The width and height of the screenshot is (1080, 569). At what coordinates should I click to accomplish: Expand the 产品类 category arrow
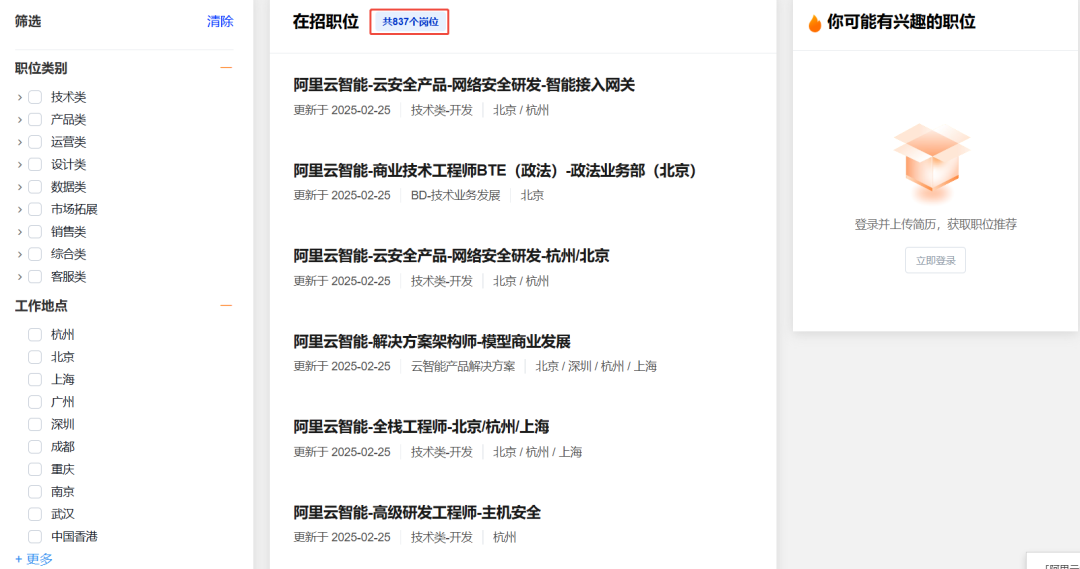(19, 120)
